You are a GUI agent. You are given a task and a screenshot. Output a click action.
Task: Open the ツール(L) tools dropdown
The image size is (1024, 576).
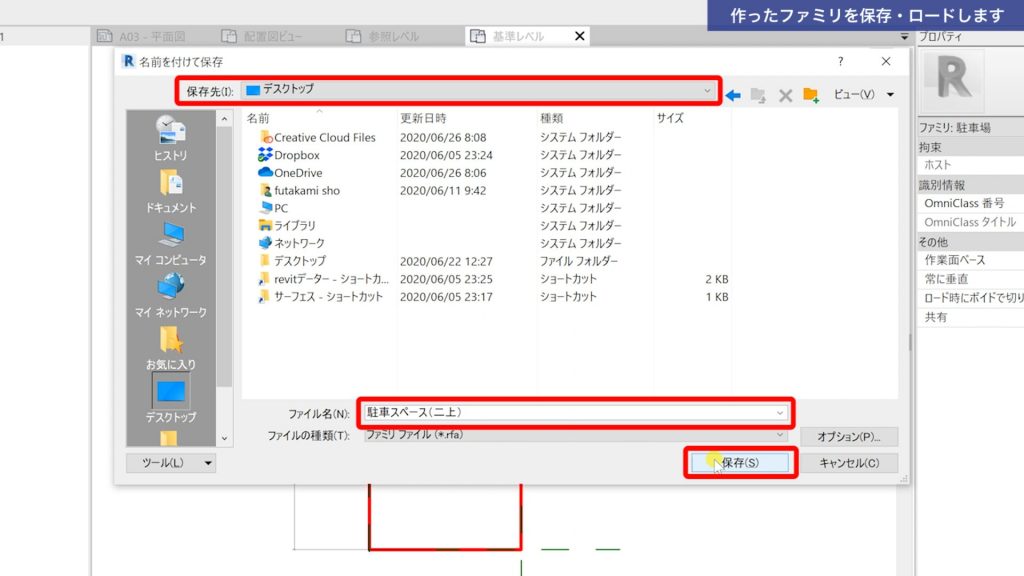coord(171,463)
